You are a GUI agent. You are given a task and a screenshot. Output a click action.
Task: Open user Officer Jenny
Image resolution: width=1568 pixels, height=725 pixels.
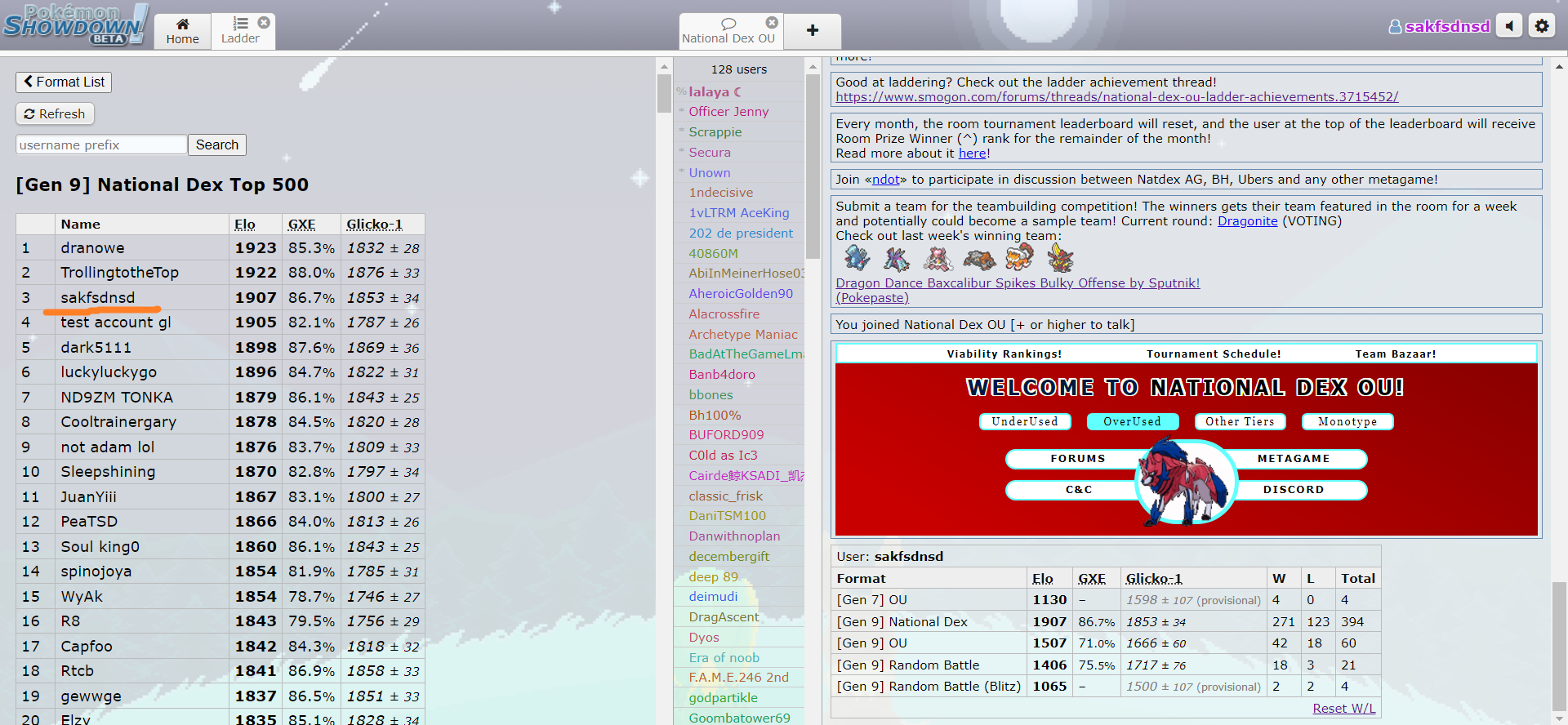pos(739,111)
